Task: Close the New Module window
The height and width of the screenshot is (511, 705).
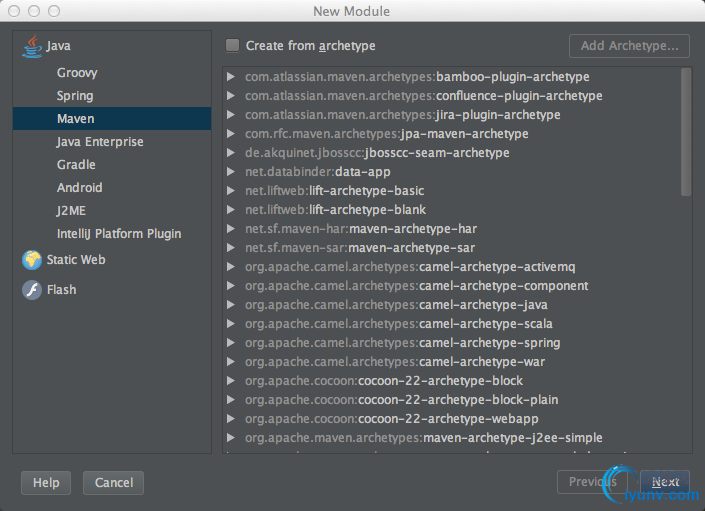Action: point(13,11)
